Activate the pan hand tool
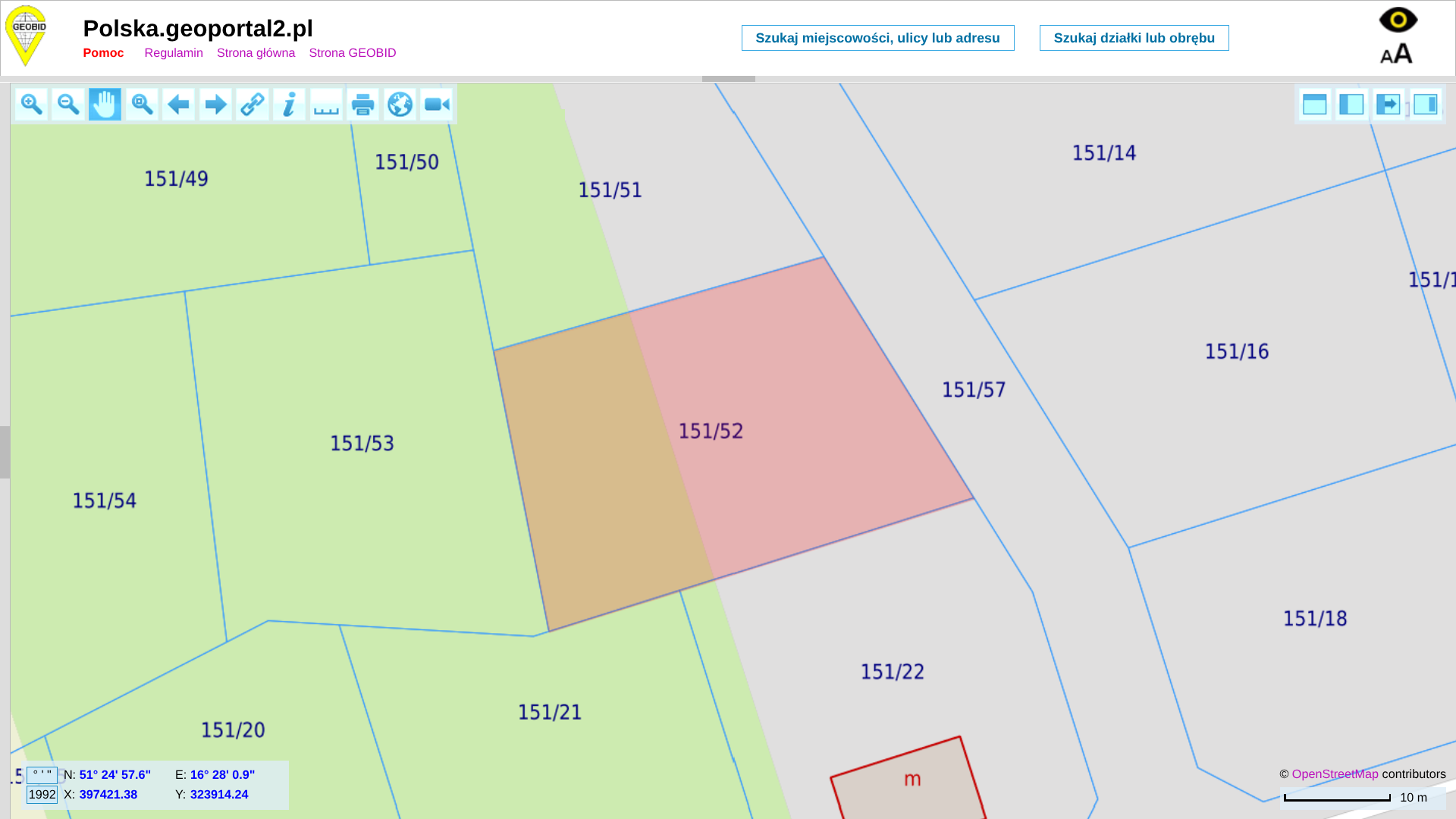Screen dimensions: 1456x819 (x=105, y=105)
